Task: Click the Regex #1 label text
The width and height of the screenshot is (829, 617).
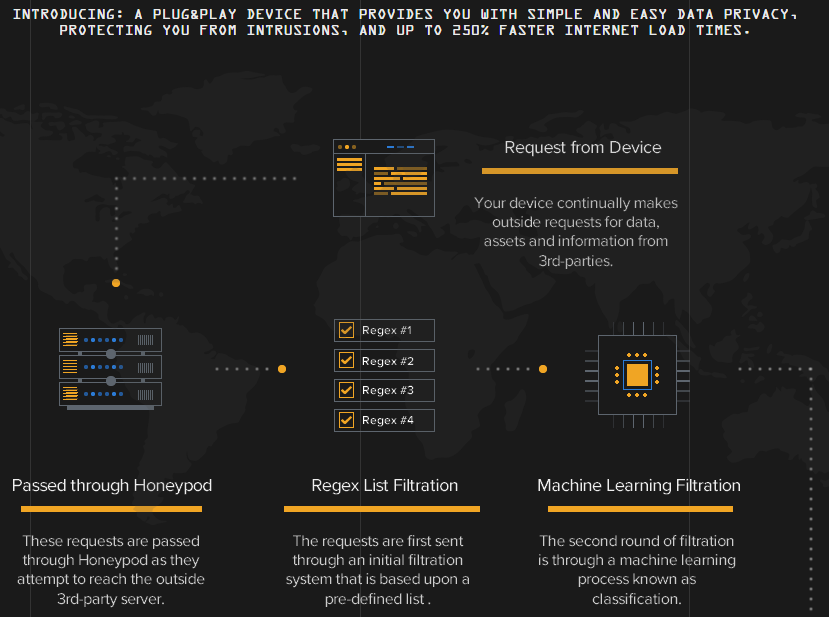Action: [386, 330]
